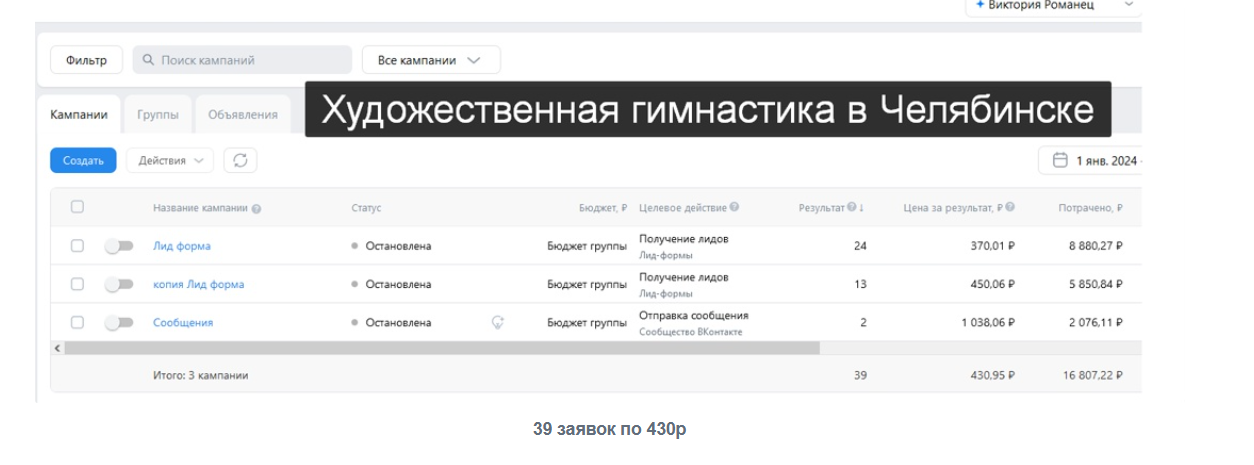The image size is (1254, 465).
Task: Click the Бюджет, ₽ column header
Action: (x=603, y=208)
